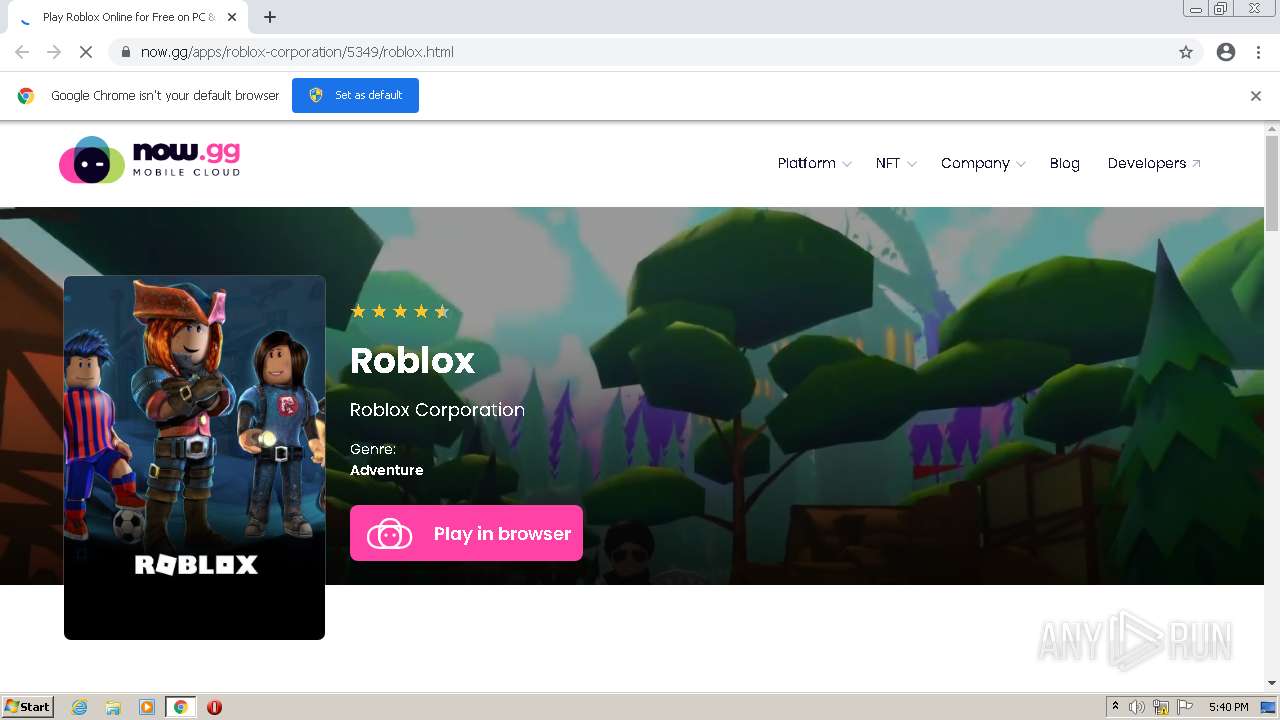Viewport: 1280px width, 720px height.
Task: Click the Roblox game cover thumbnail
Action: [194, 457]
